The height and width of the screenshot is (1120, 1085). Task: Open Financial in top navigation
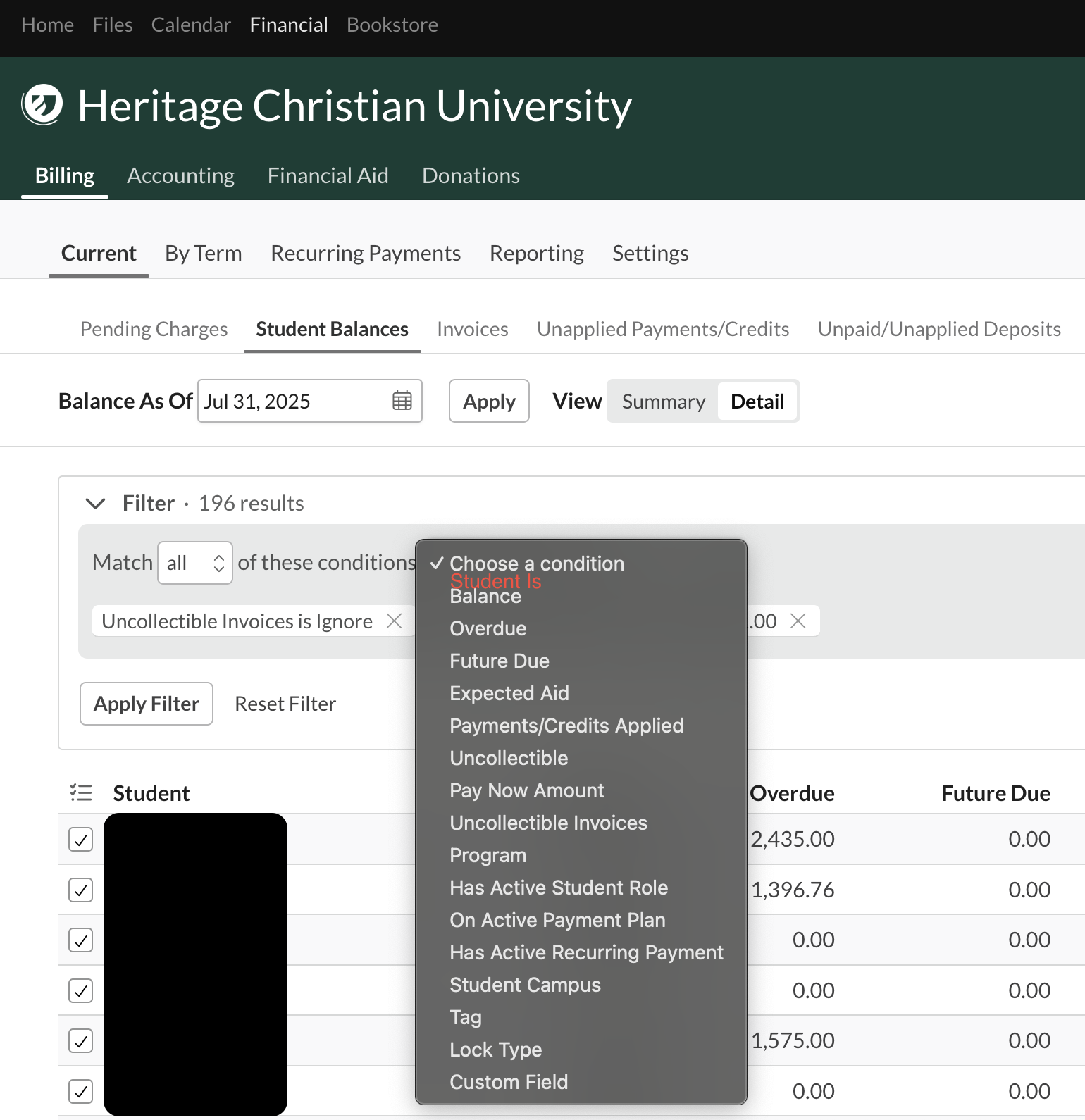(289, 25)
